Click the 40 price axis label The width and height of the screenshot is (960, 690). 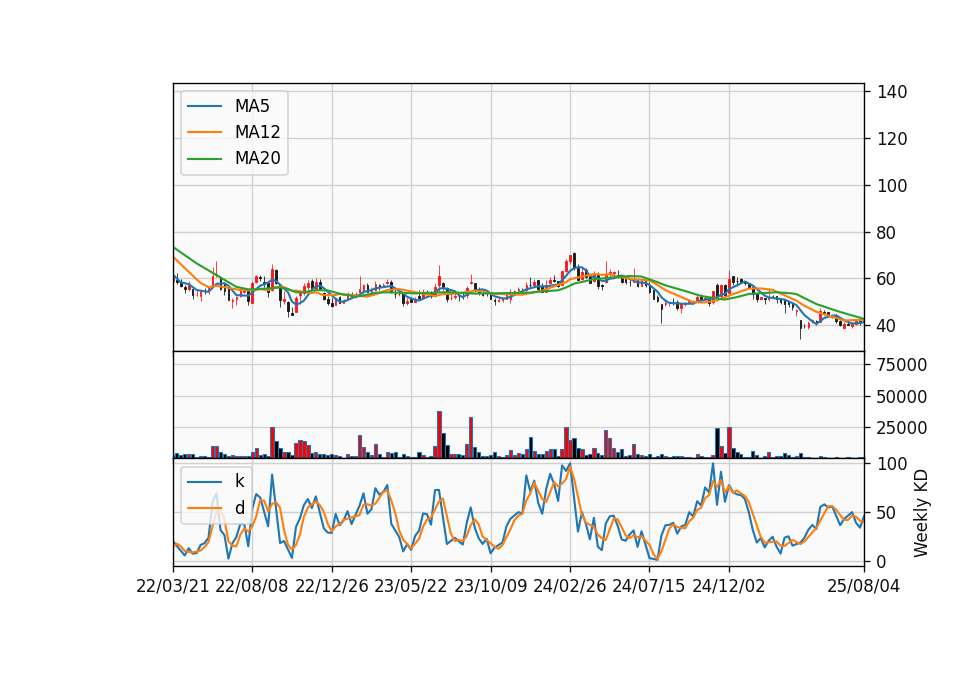click(x=886, y=326)
